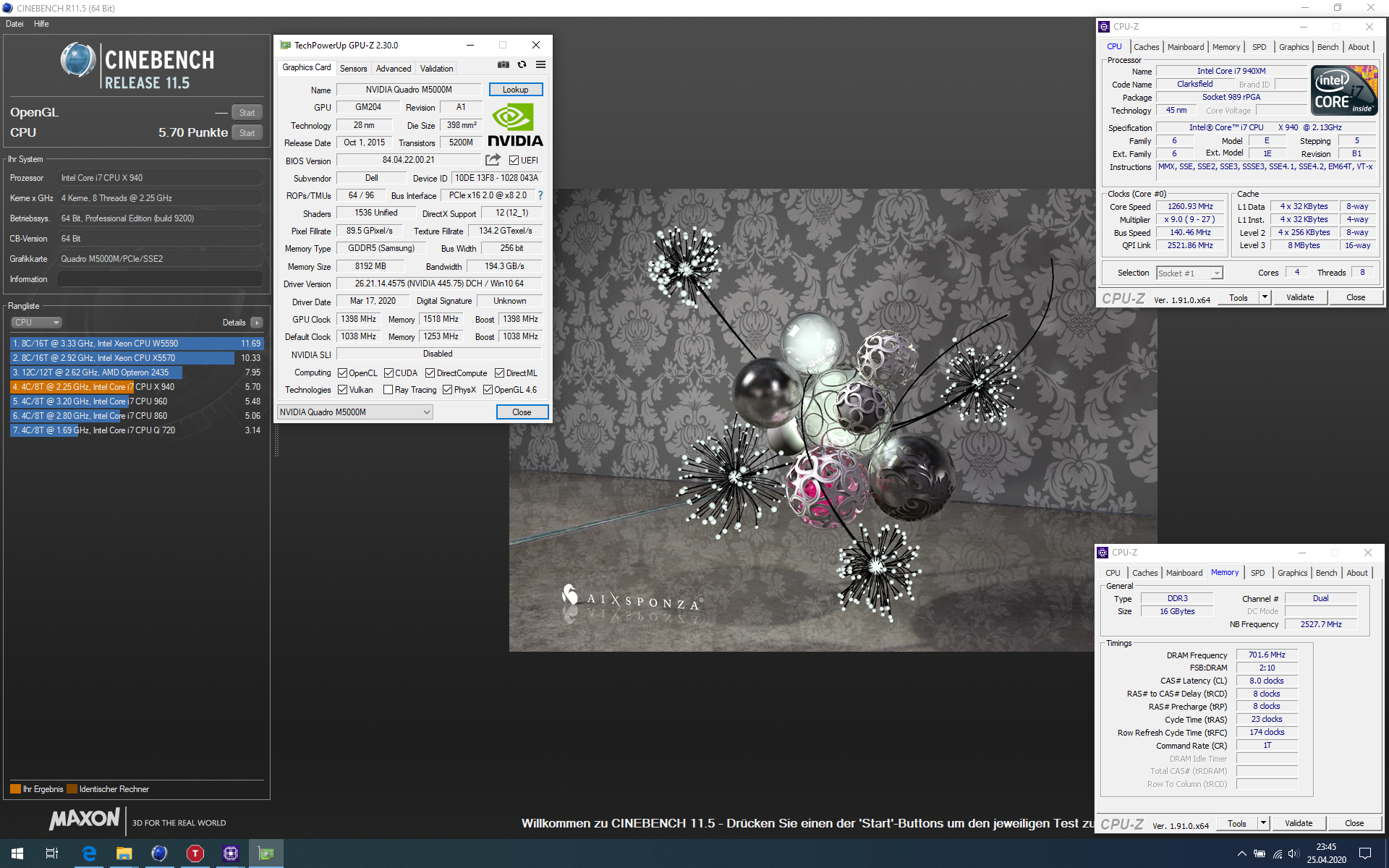Switch to Cinebench taskbar icon
Viewport: 1389px width, 868px height.
pyautogui.click(x=159, y=854)
